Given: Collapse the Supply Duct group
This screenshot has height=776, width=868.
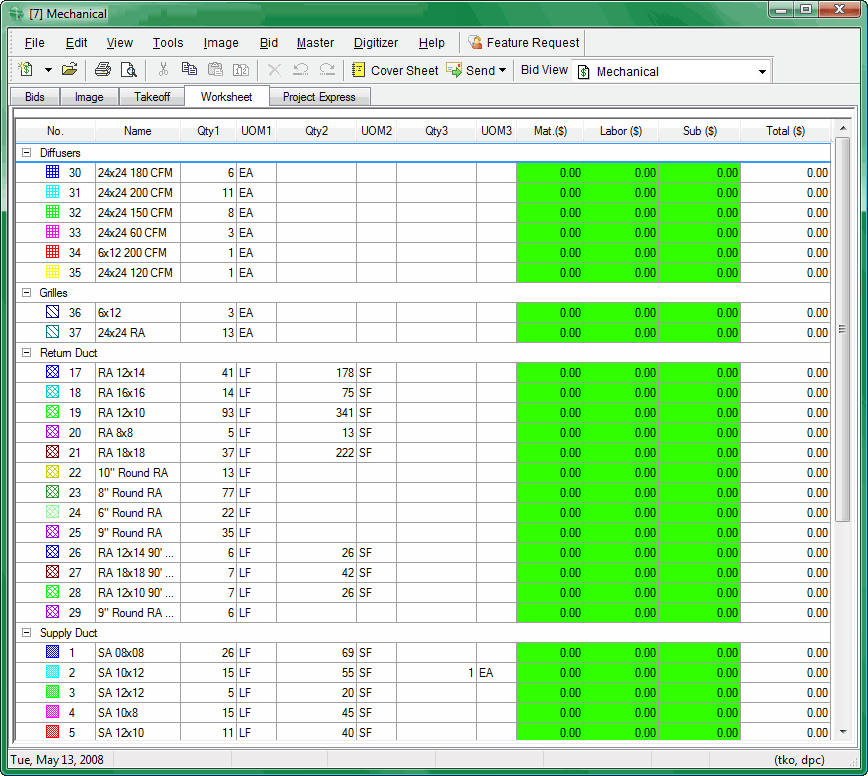Looking at the screenshot, I should (x=26, y=633).
